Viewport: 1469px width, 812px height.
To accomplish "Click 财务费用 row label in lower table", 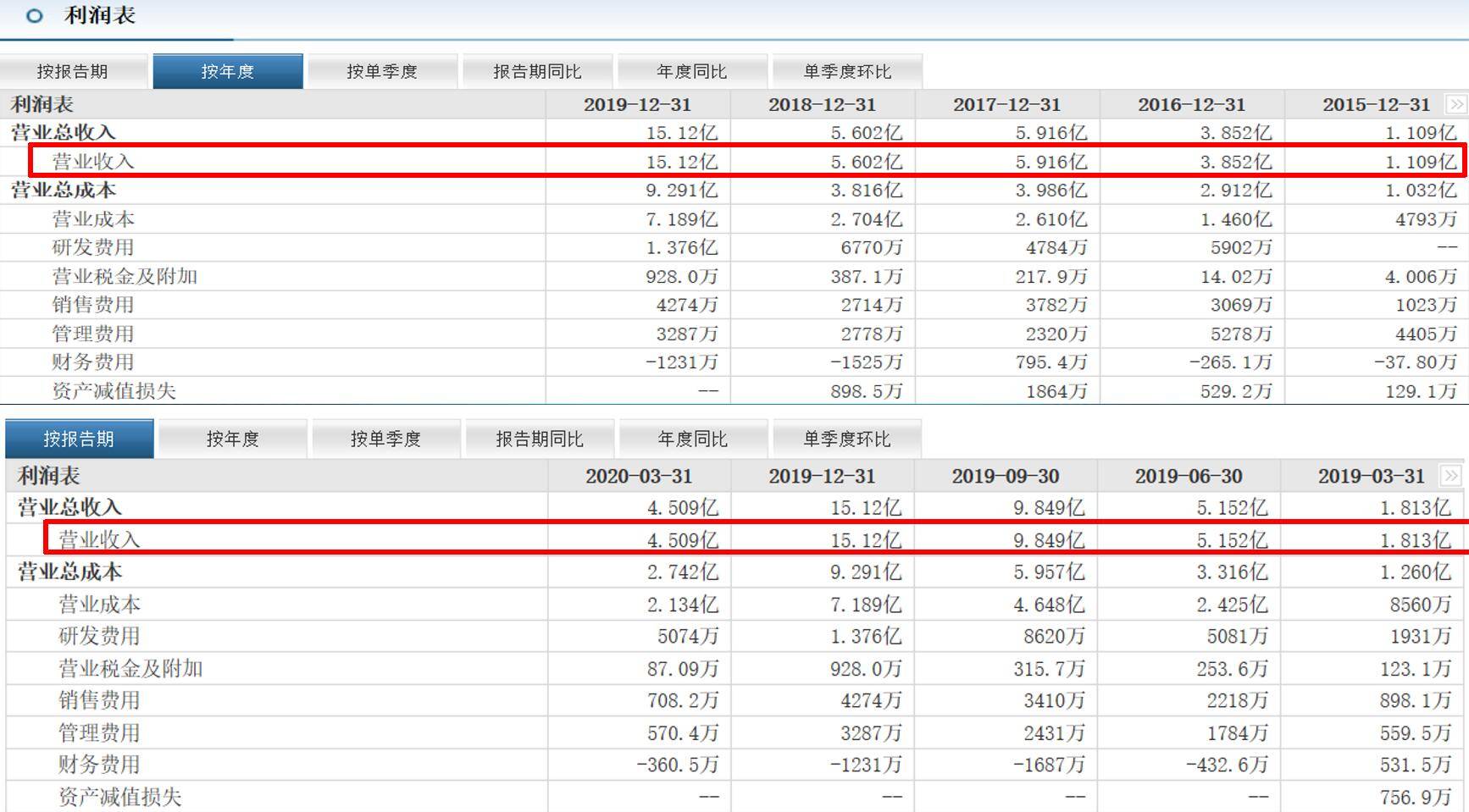I will coord(99,765).
